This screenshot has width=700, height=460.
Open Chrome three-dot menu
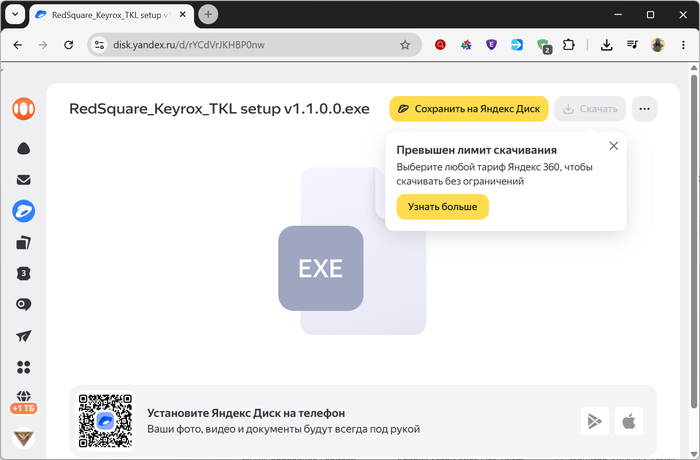click(683, 45)
